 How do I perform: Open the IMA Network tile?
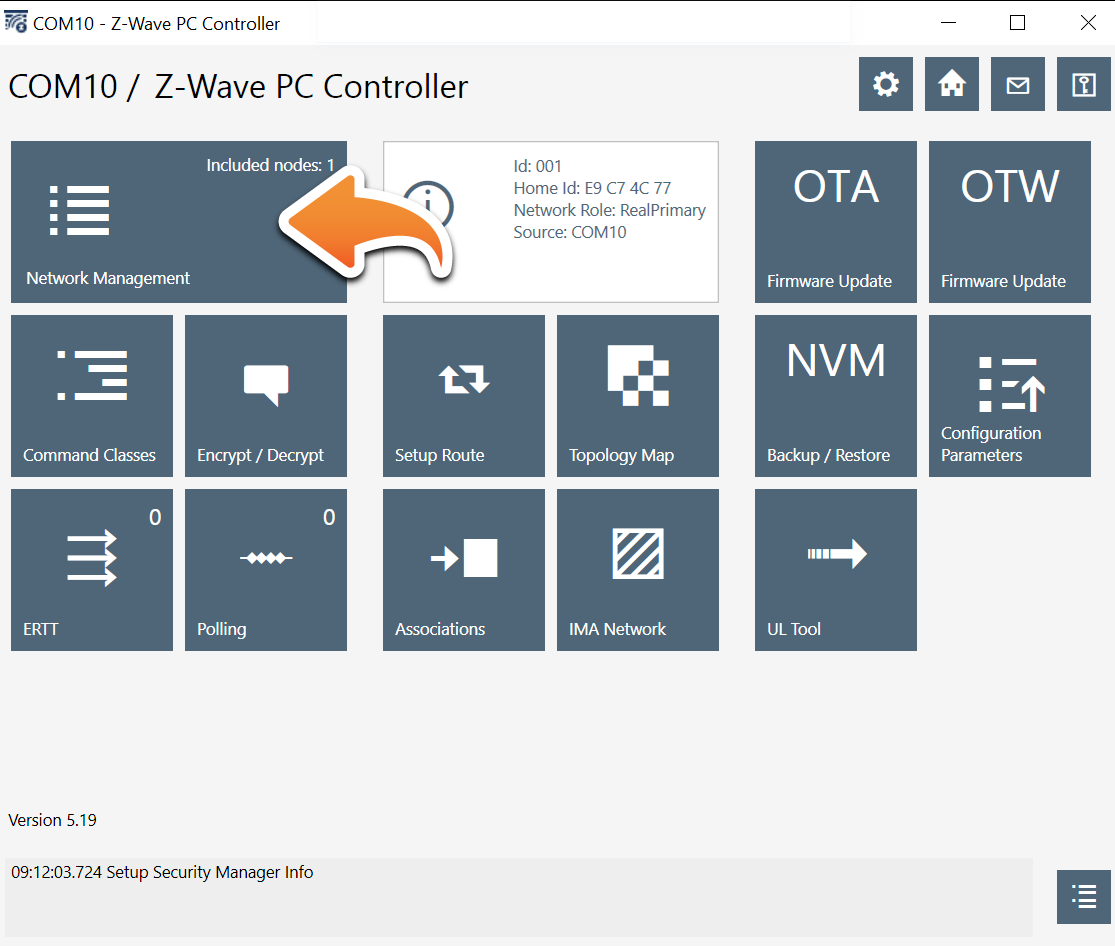(638, 570)
